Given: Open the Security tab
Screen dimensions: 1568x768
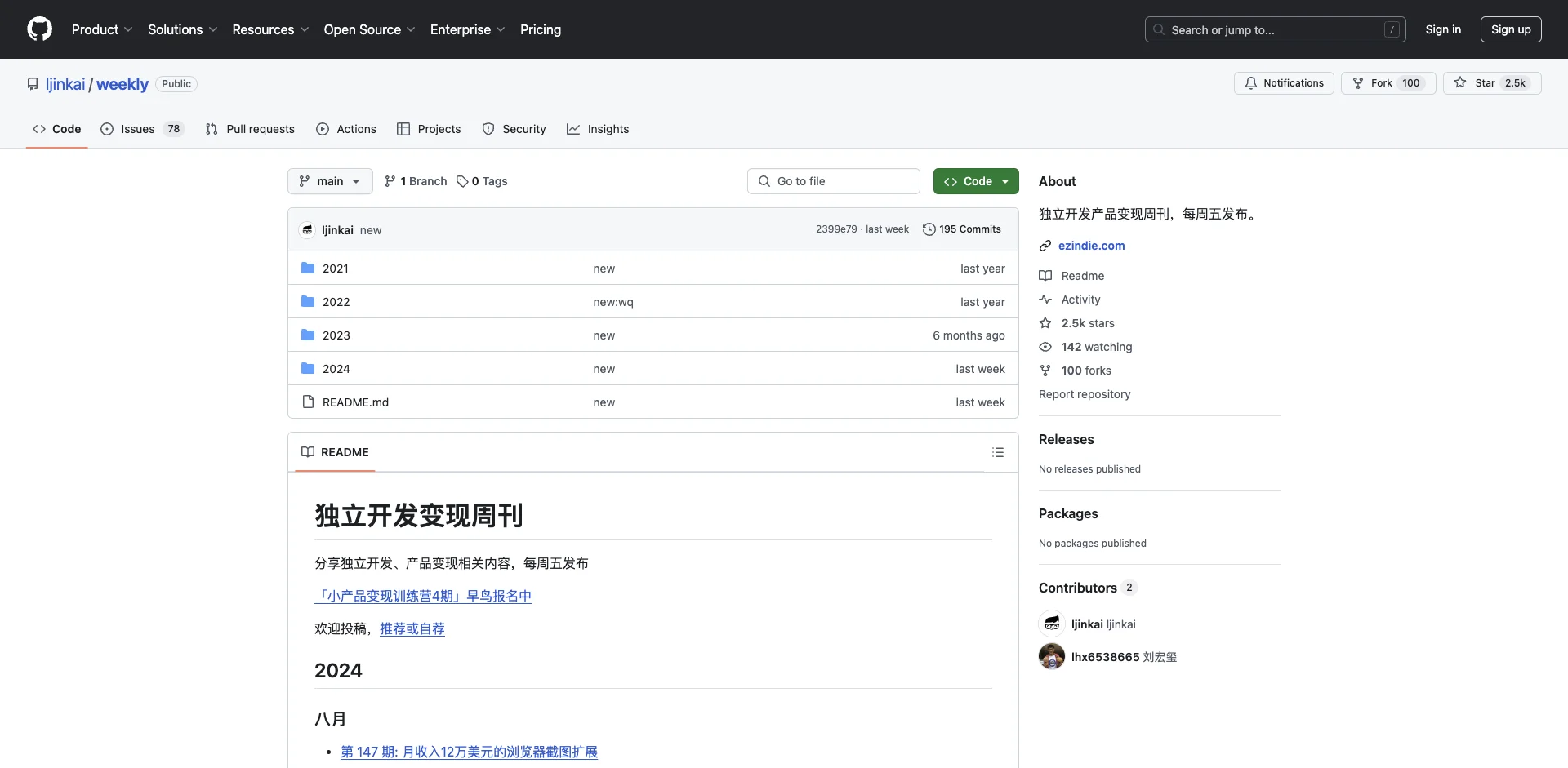Looking at the screenshot, I should [x=514, y=129].
